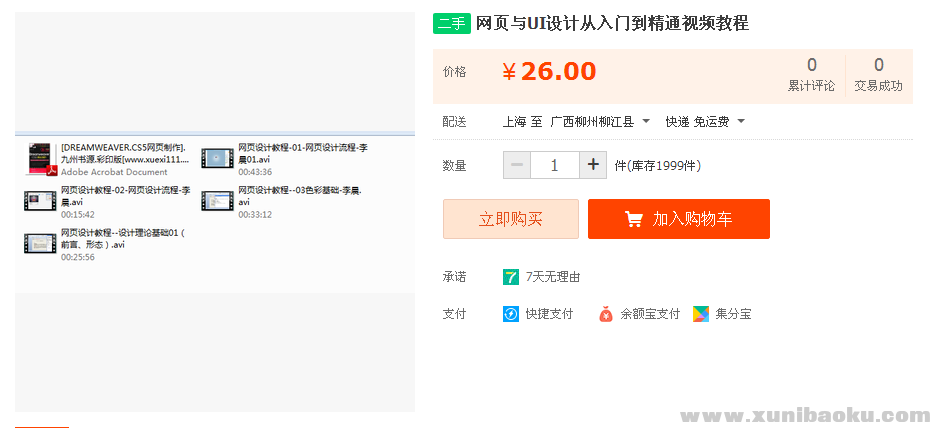Click the 7天无理由 guarantee icon
This screenshot has height=428, width=933.
pos(511,277)
